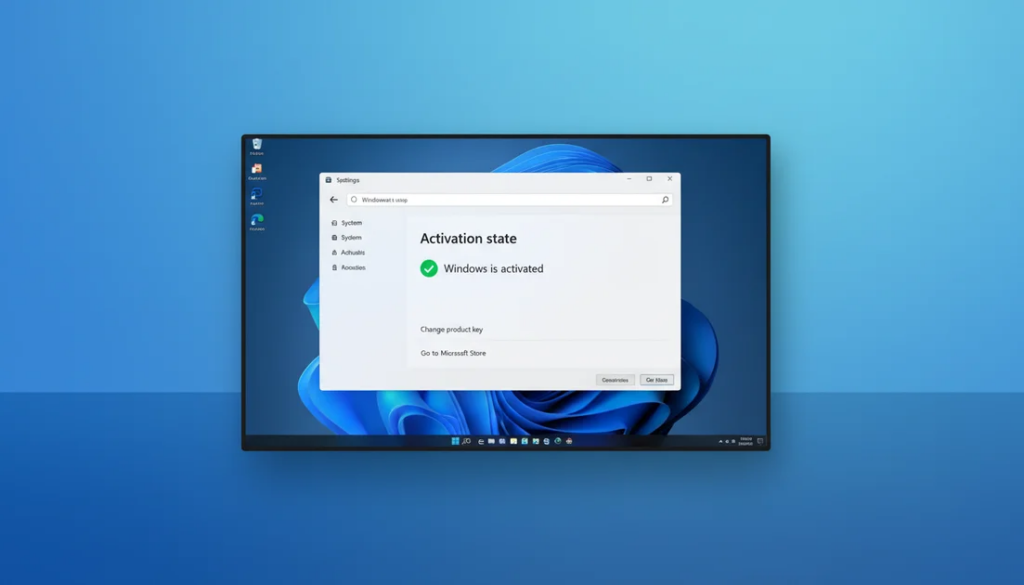
Task: Click the back arrow in Settings
Action: [x=333, y=199]
